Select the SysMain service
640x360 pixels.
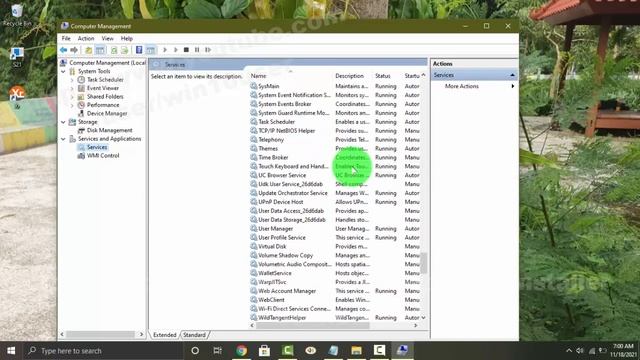[269, 86]
